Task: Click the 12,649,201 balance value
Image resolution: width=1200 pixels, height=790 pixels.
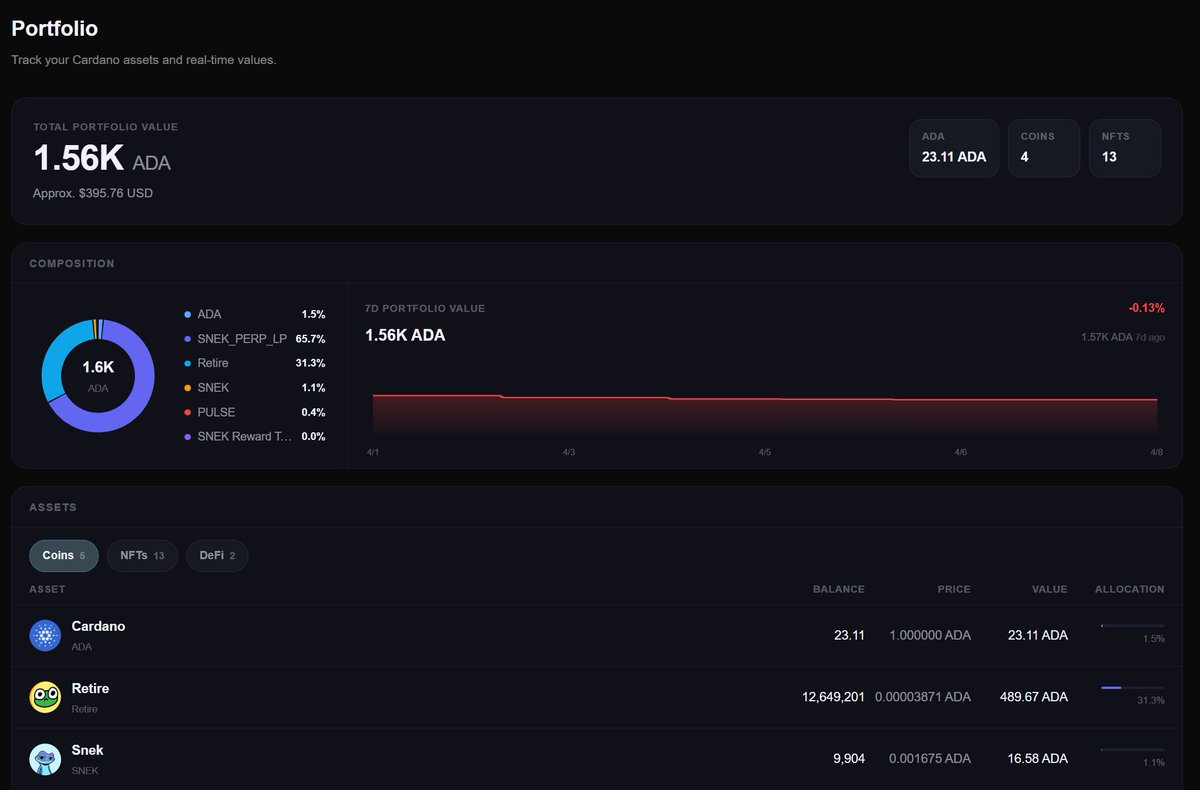Action: point(833,697)
